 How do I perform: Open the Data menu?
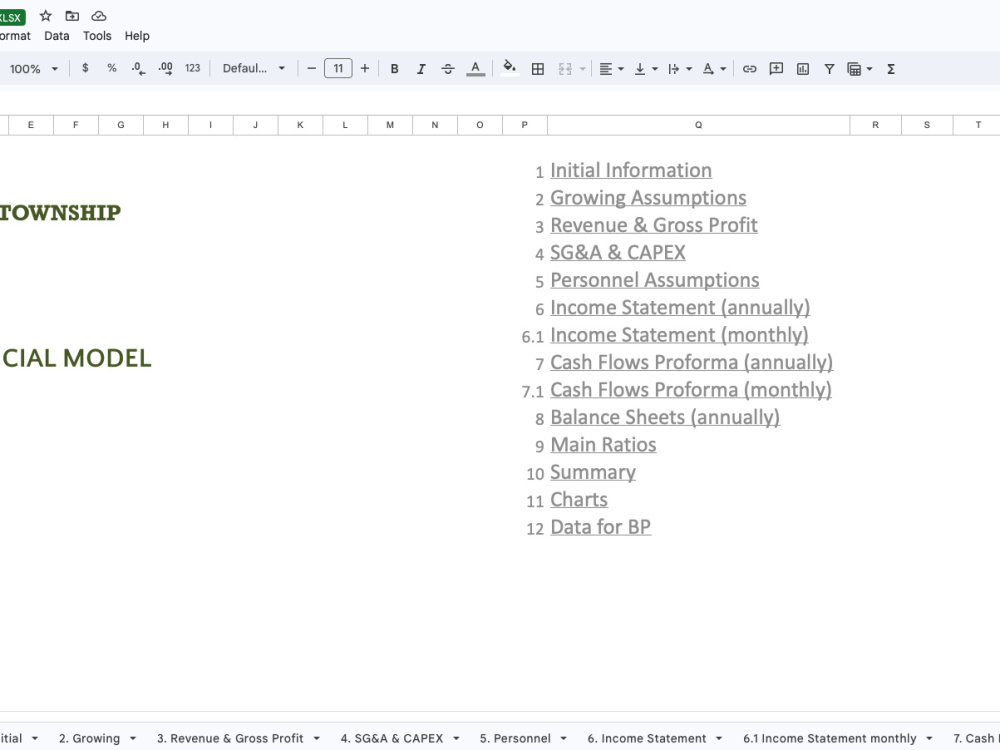point(57,36)
